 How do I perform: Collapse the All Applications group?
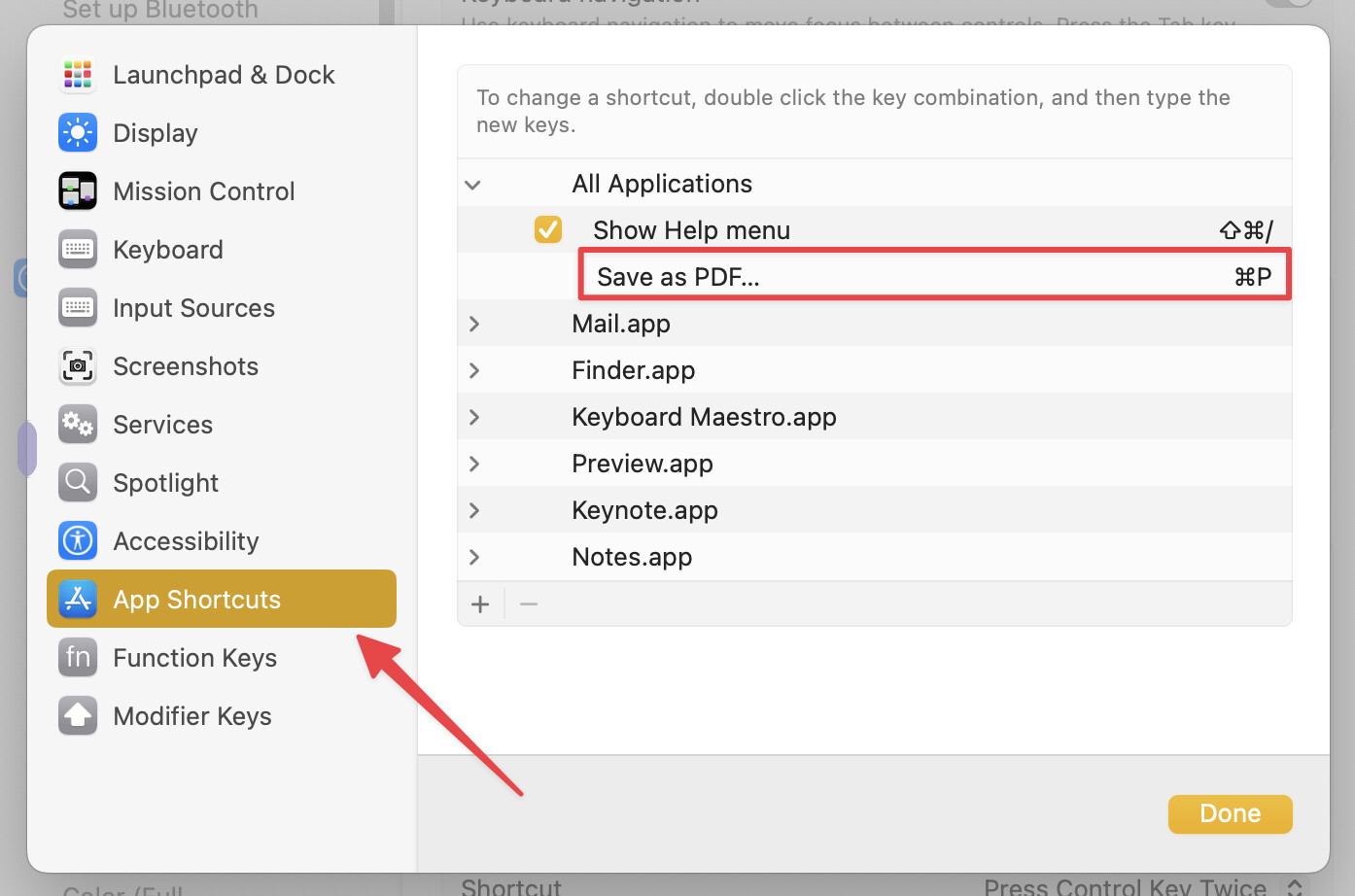[473, 185]
